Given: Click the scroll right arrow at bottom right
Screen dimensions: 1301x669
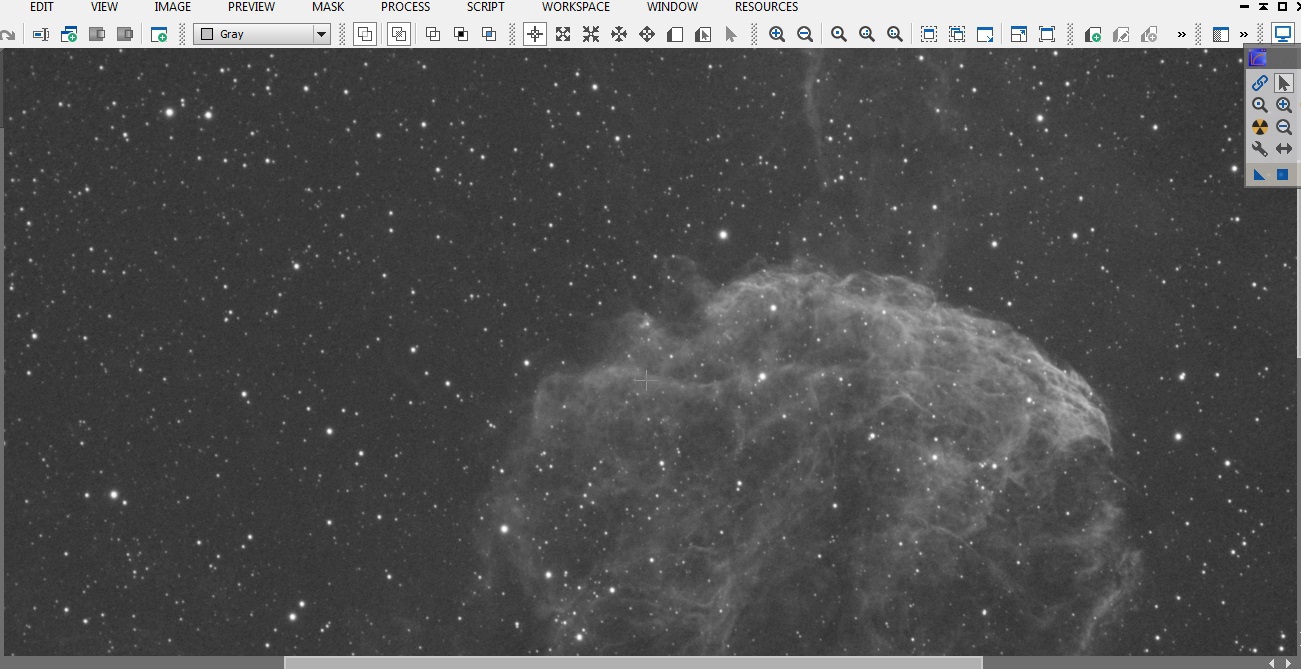Looking at the screenshot, I should 1288,663.
